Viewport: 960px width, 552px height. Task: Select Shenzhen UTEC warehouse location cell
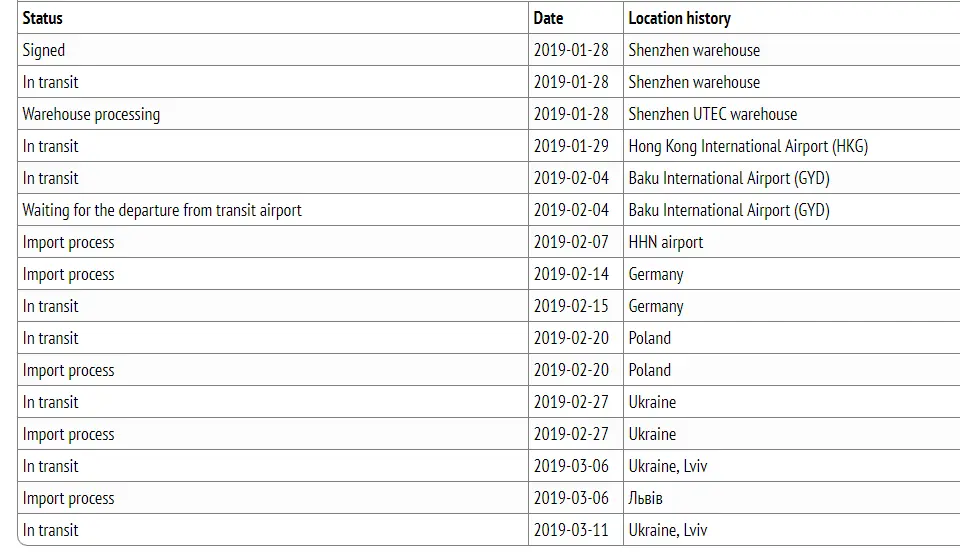pos(792,114)
